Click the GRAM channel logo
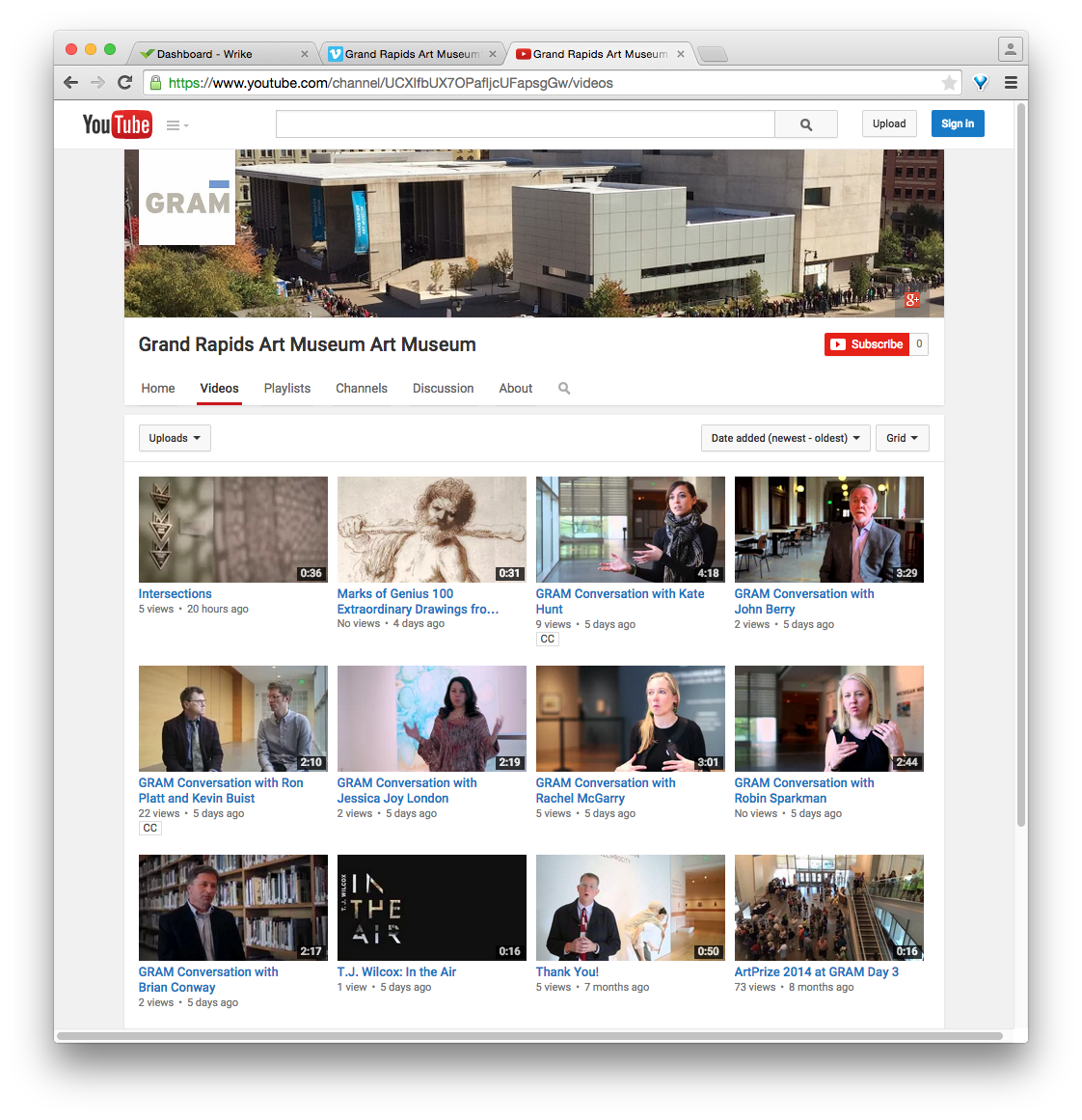The width and height of the screenshot is (1082, 1120). pyautogui.click(x=187, y=197)
